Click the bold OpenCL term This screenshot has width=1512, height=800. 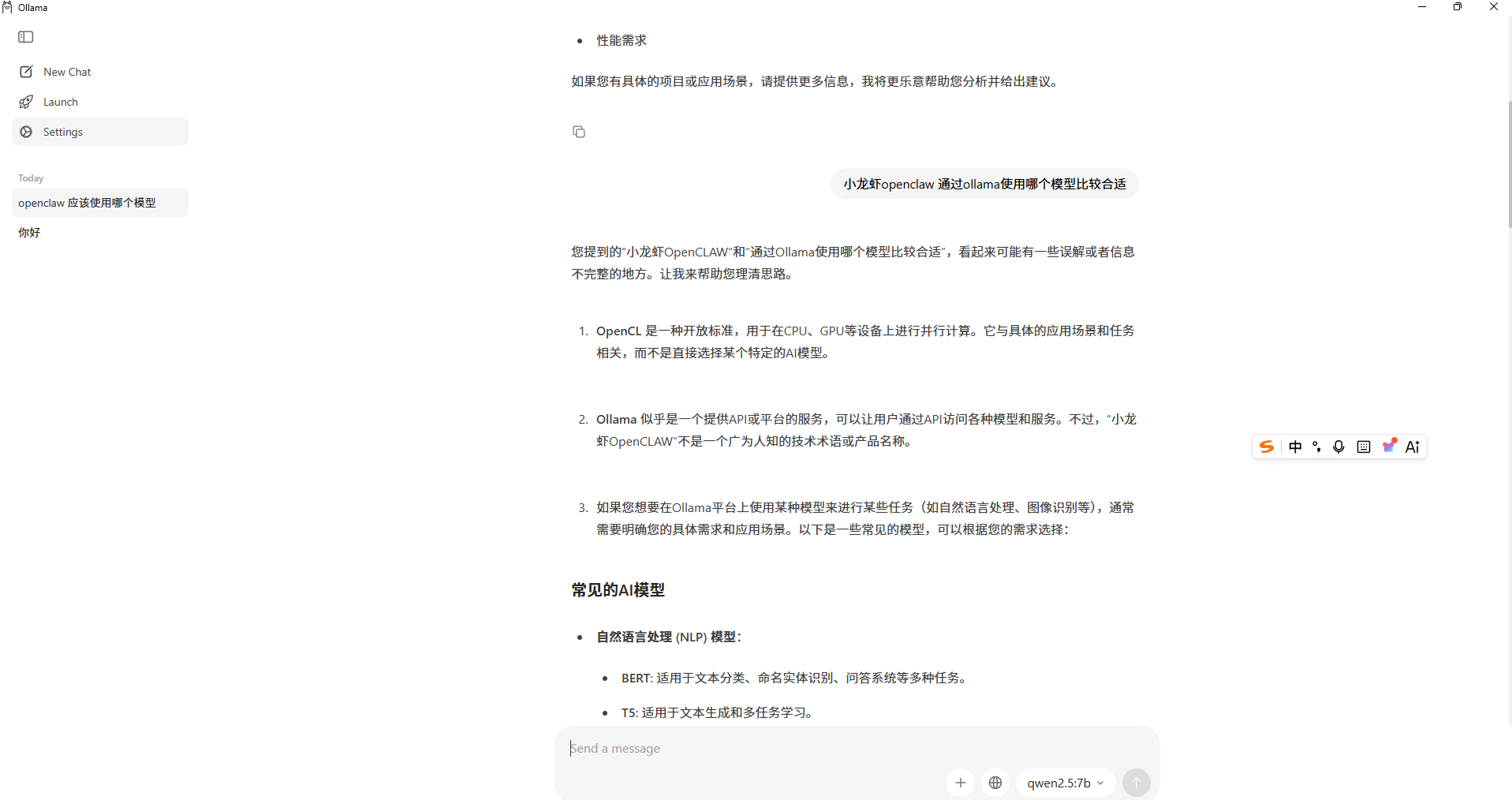tap(619, 331)
